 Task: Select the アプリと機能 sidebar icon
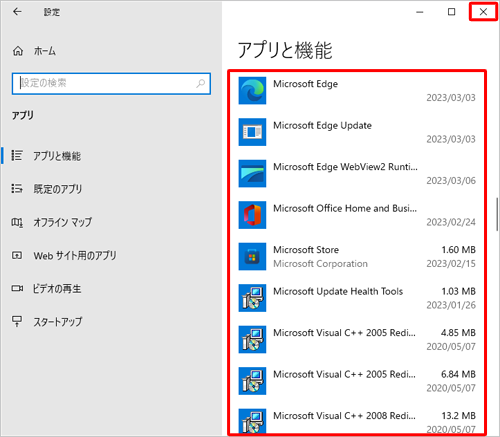pyautogui.click(x=17, y=155)
